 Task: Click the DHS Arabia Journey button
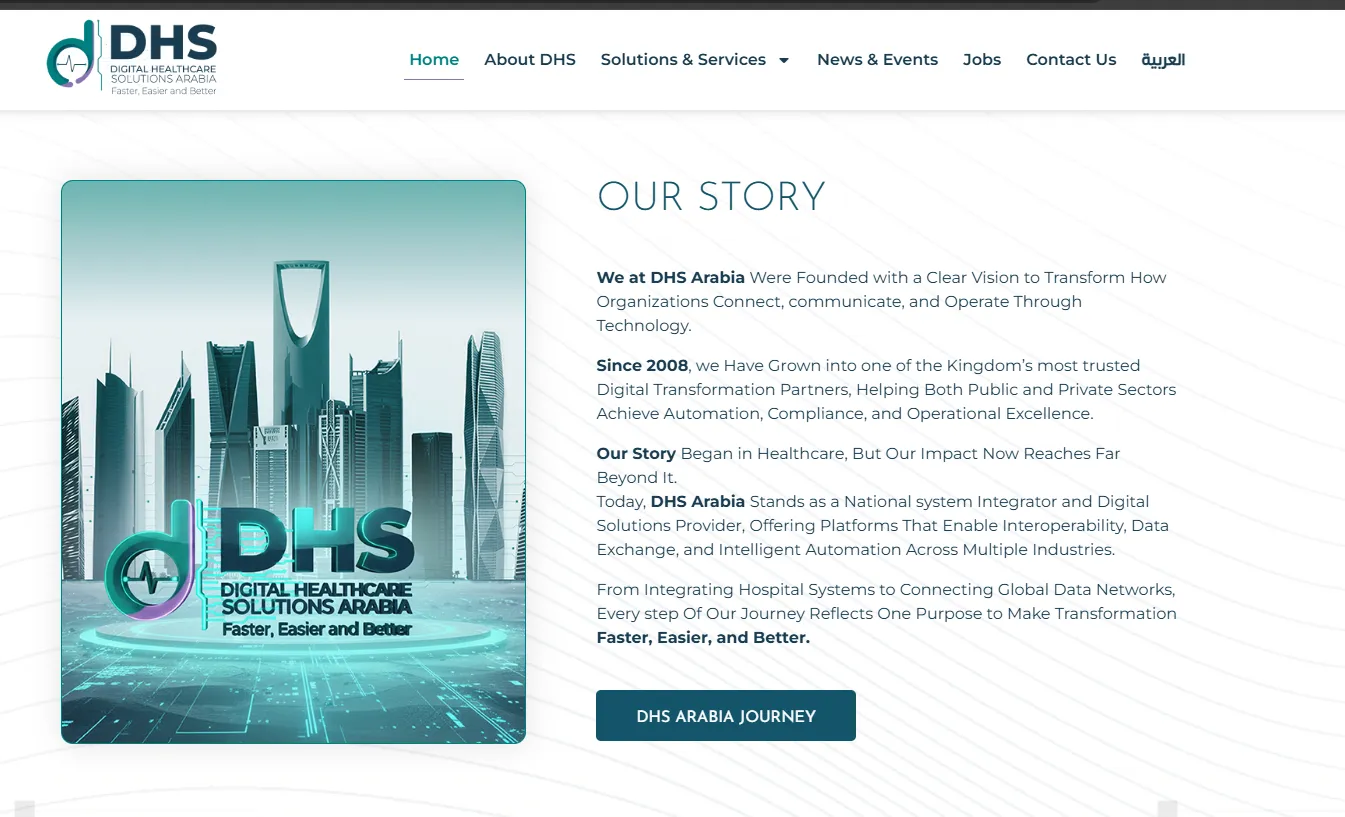(726, 716)
